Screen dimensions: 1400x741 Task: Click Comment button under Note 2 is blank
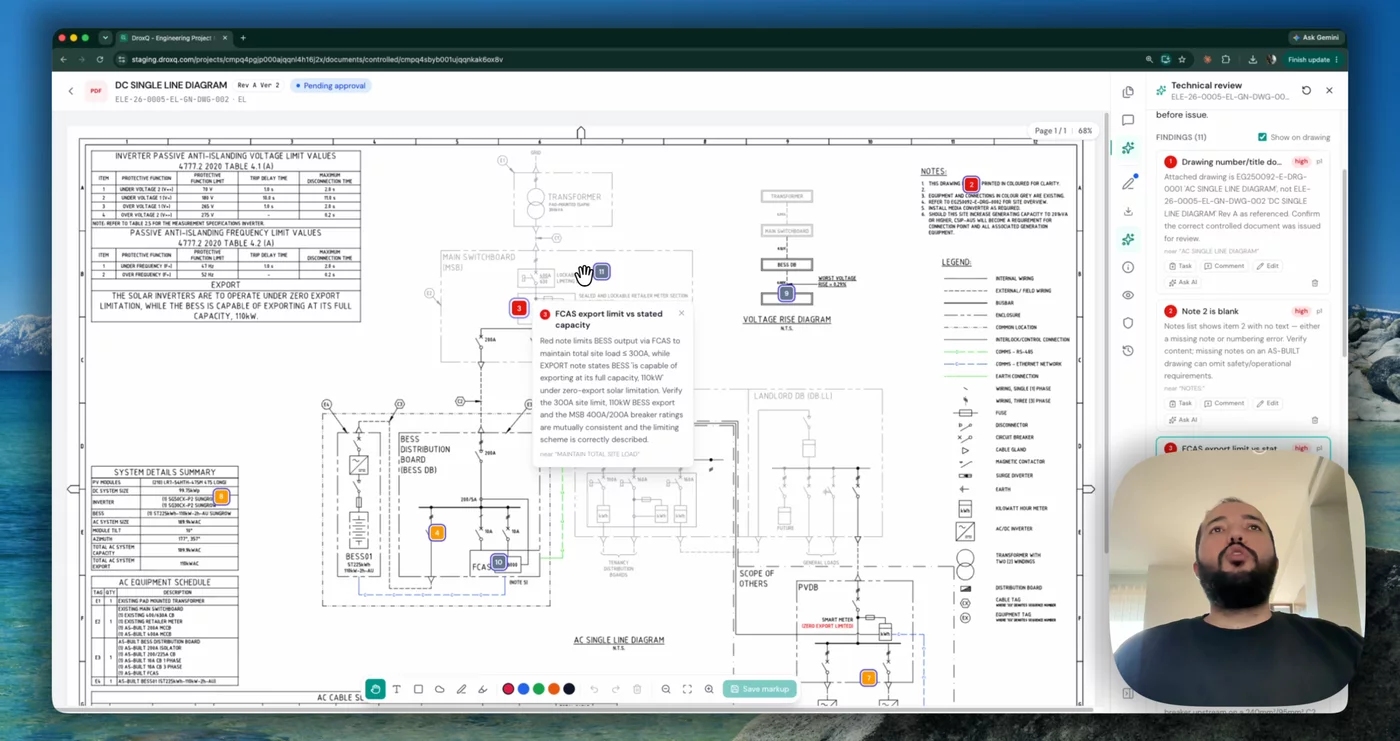(1224, 403)
